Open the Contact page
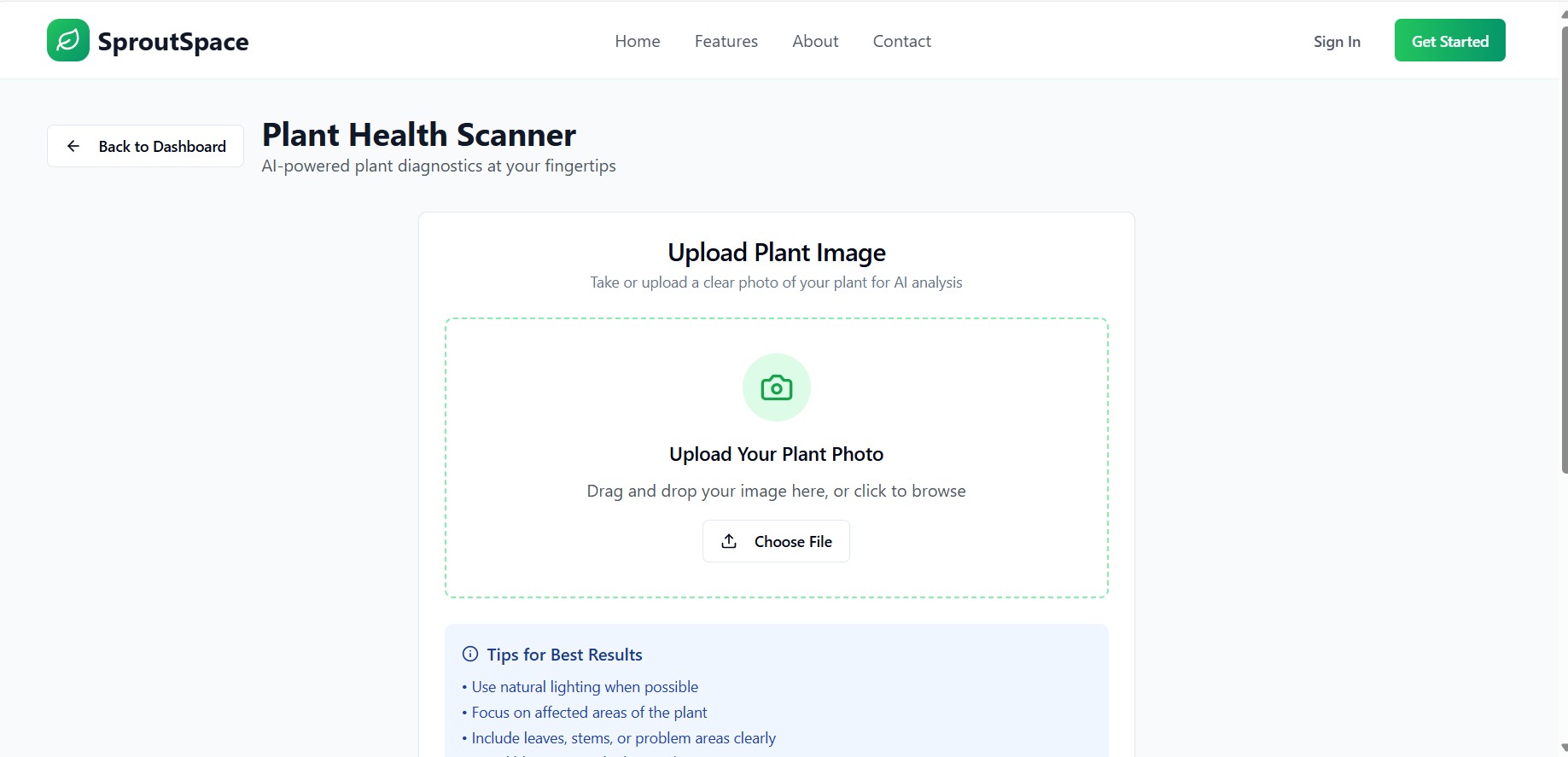The image size is (1568, 757). 901,40
